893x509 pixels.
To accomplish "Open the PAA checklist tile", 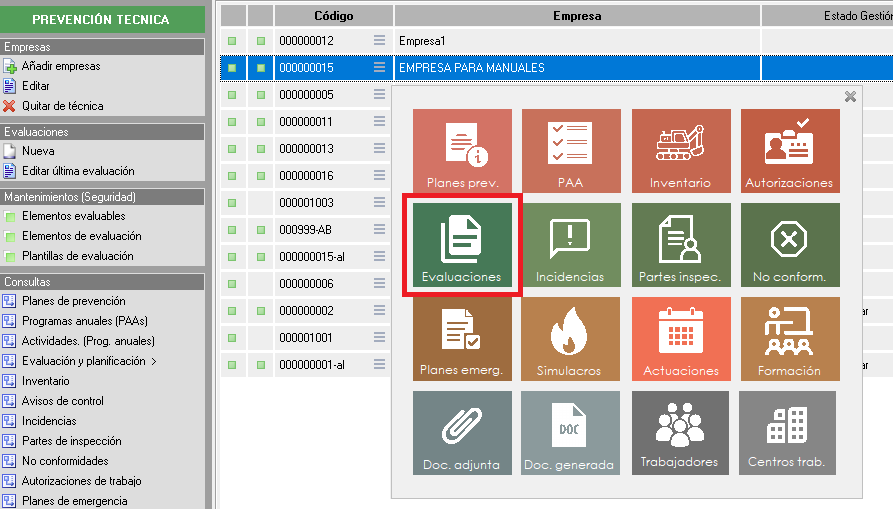I will (570, 151).
